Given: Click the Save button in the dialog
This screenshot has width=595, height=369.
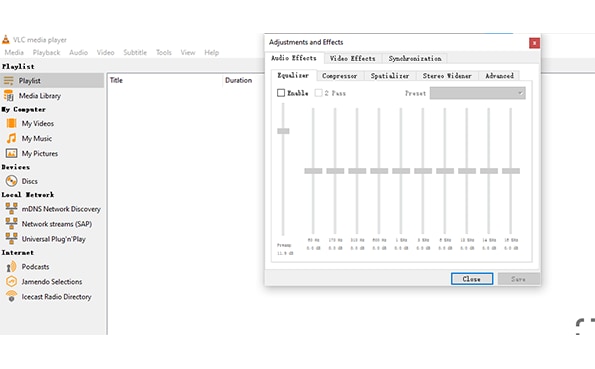Looking at the screenshot, I should pos(518,279).
